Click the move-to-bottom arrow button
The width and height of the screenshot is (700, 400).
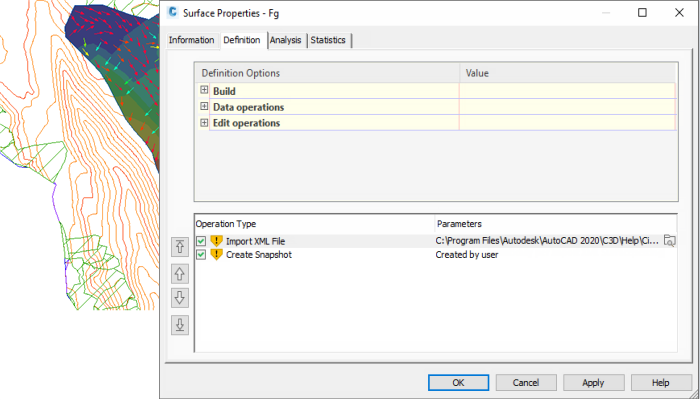pos(180,324)
